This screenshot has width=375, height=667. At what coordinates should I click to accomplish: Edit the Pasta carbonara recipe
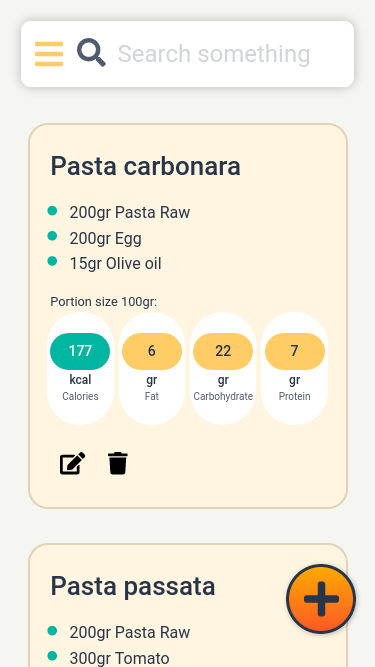click(x=72, y=463)
